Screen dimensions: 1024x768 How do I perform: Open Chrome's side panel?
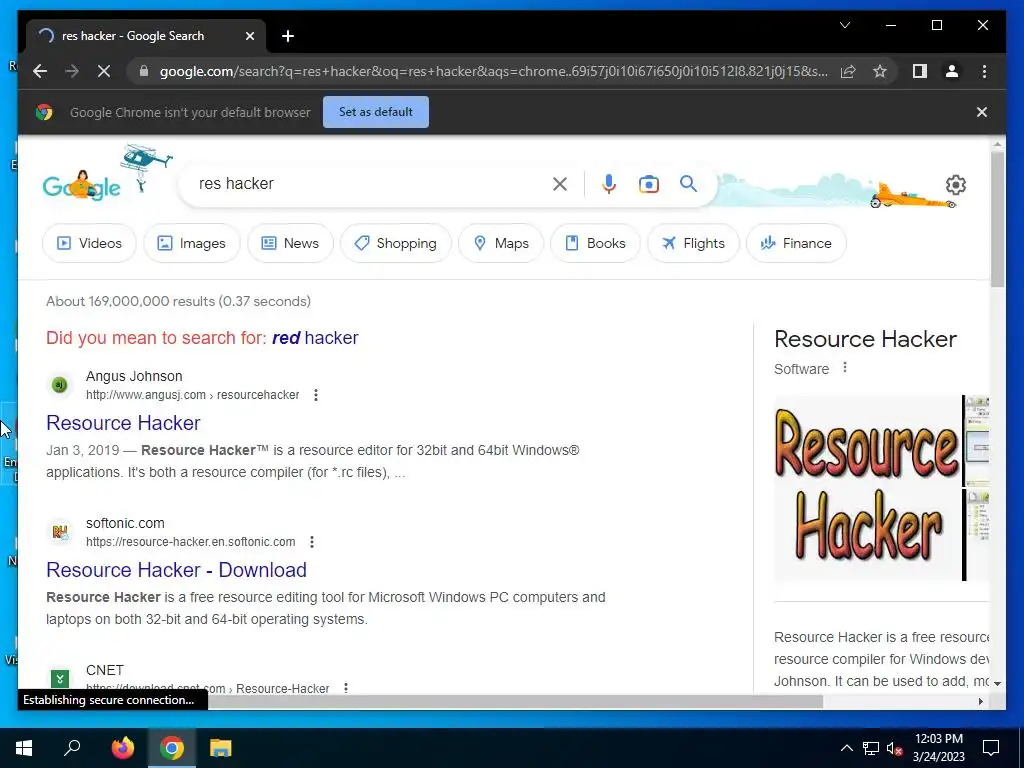[x=920, y=71]
